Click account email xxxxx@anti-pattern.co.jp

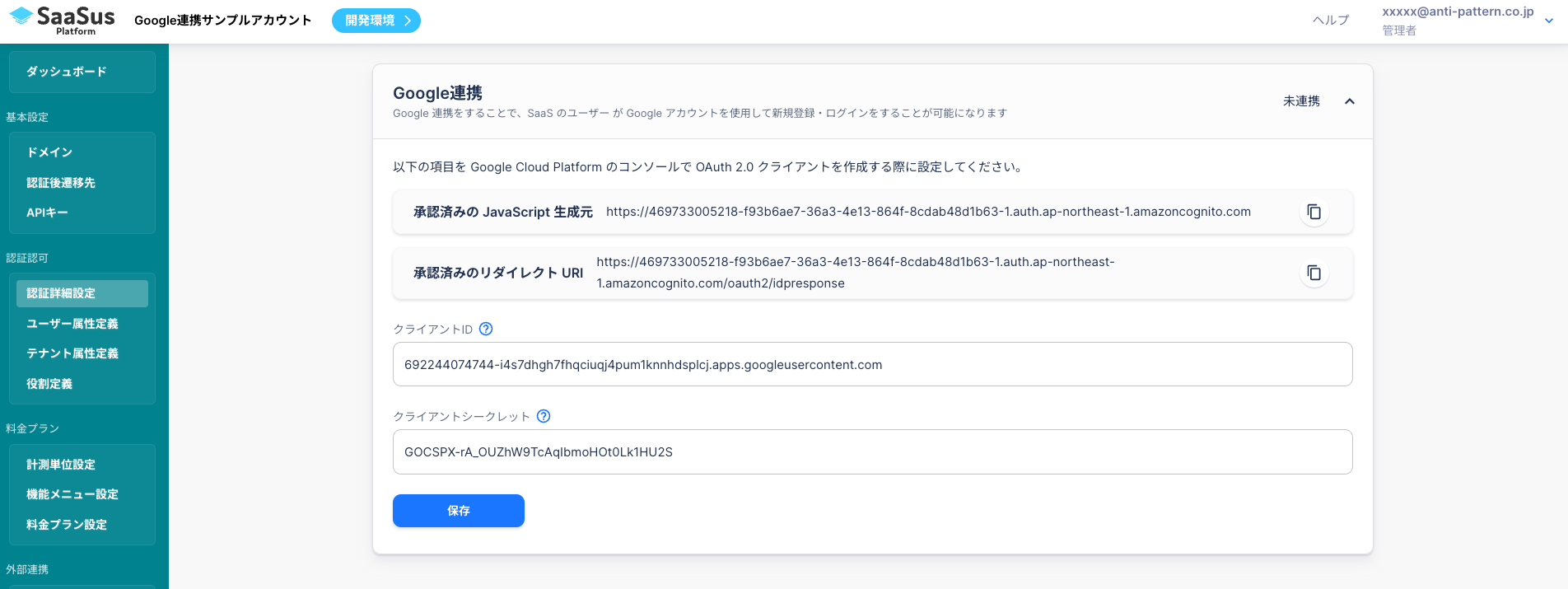pyautogui.click(x=1458, y=12)
